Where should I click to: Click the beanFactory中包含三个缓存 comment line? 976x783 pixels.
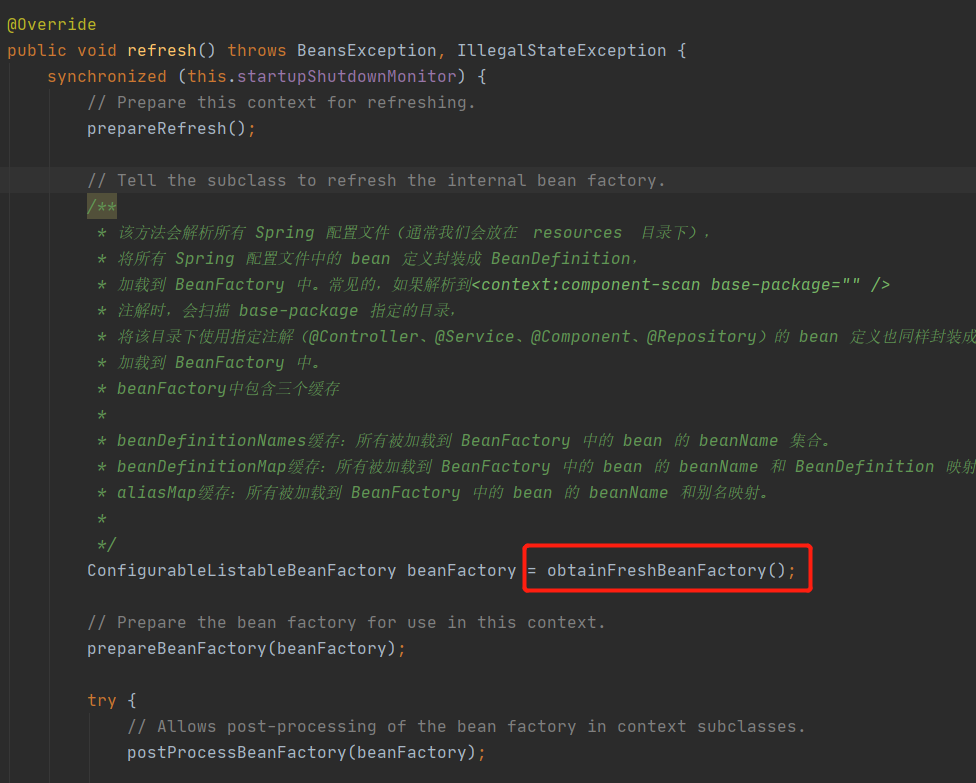tap(228, 389)
